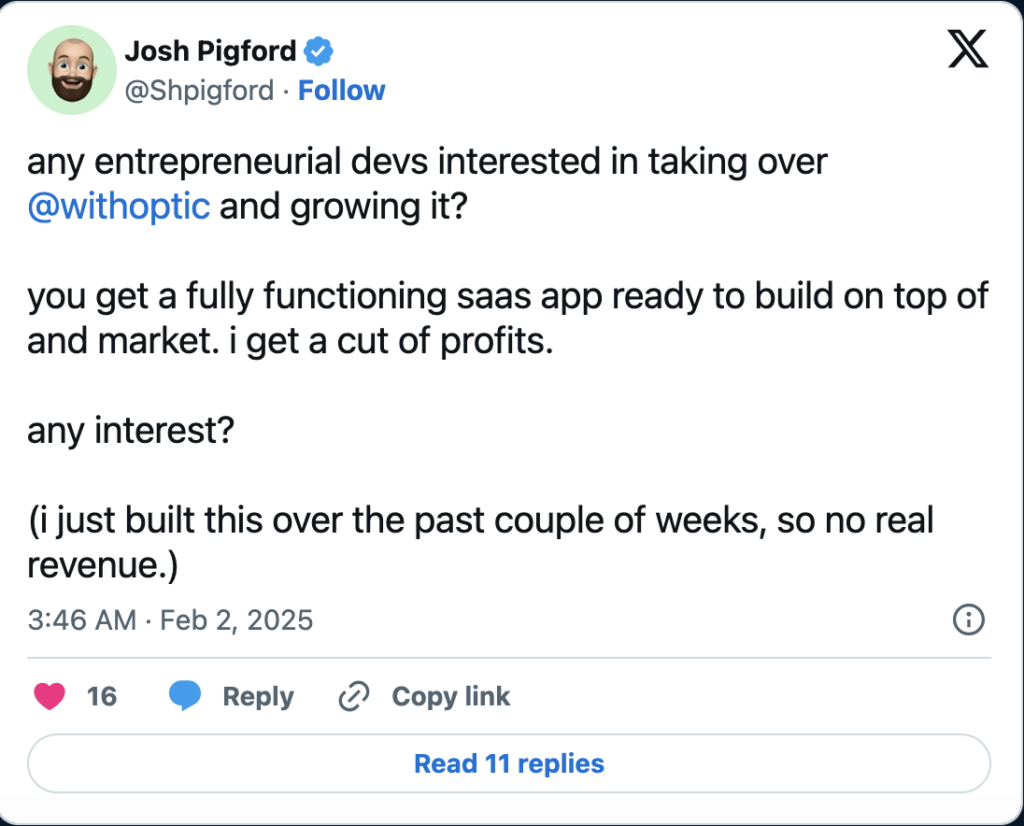1024x826 pixels.
Task: Select the Copy link text
Action: tap(451, 697)
